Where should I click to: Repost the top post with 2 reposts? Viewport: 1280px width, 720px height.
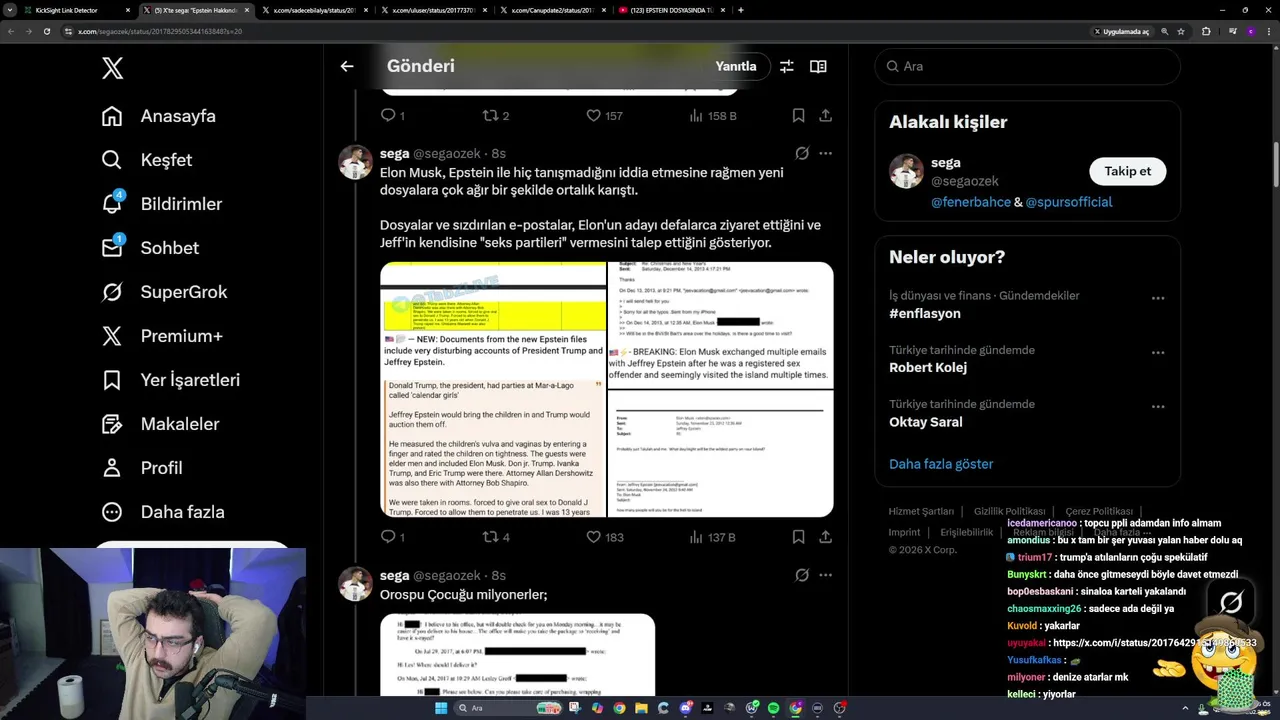[496, 116]
